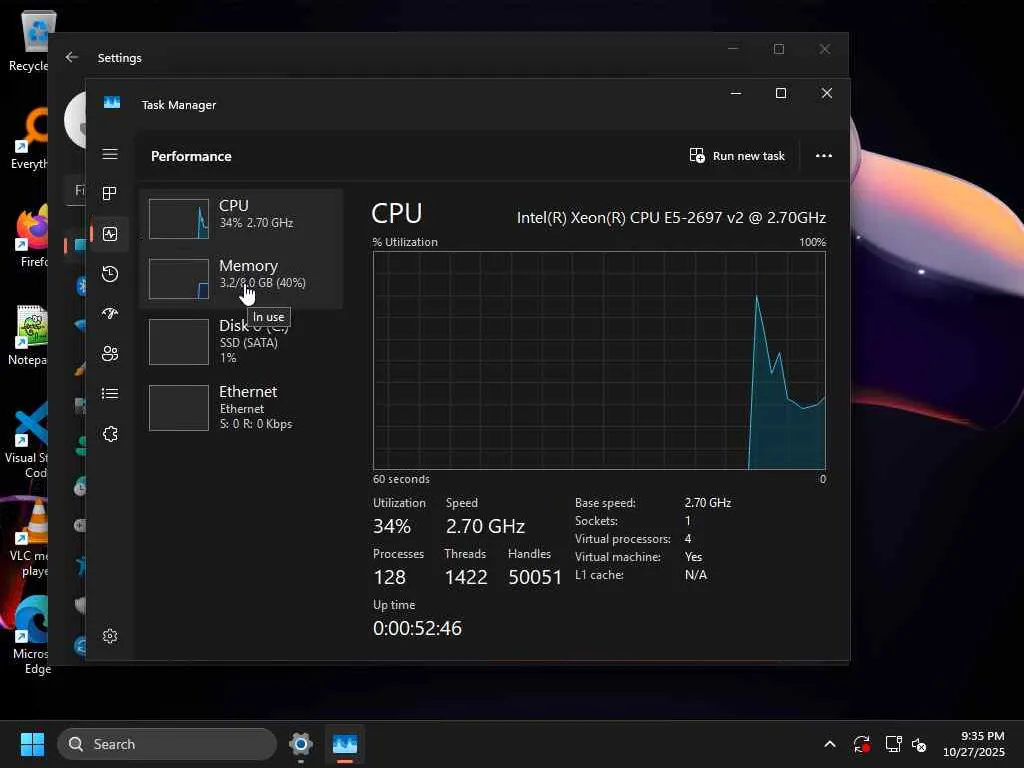Select the Disk 0 performance entry
The width and height of the screenshot is (1024, 768).
pyautogui.click(x=241, y=342)
